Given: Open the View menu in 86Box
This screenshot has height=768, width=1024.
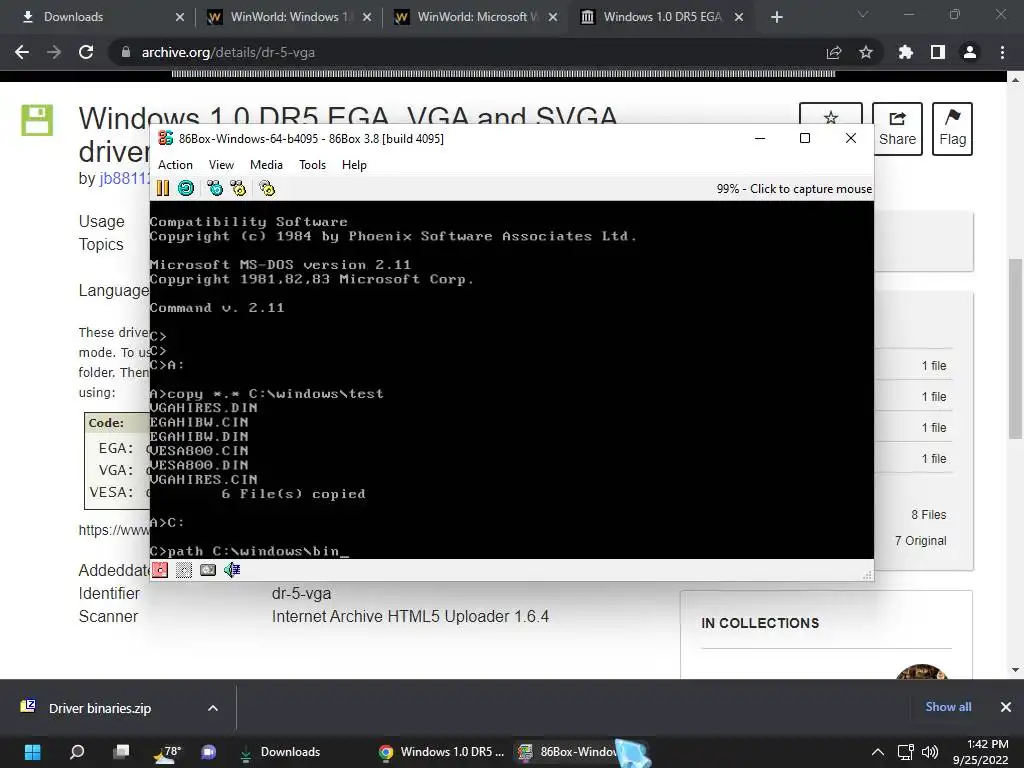Looking at the screenshot, I should coord(221,165).
